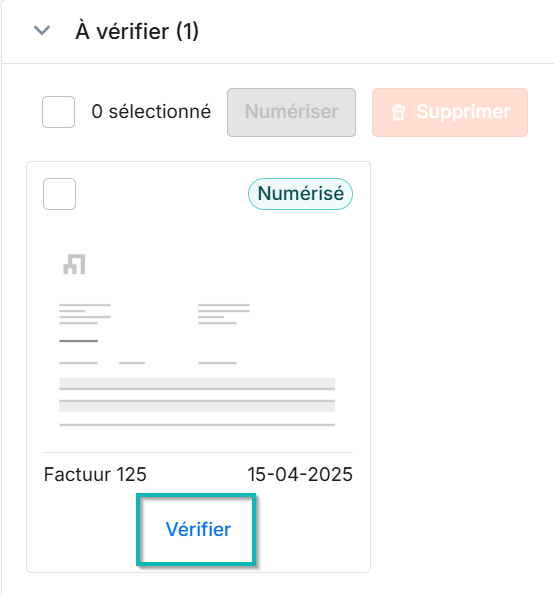The width and height of the screenshot is (554, 595).
Task: Click the dark heading line in preview
Action: click(x=79, y=341)
